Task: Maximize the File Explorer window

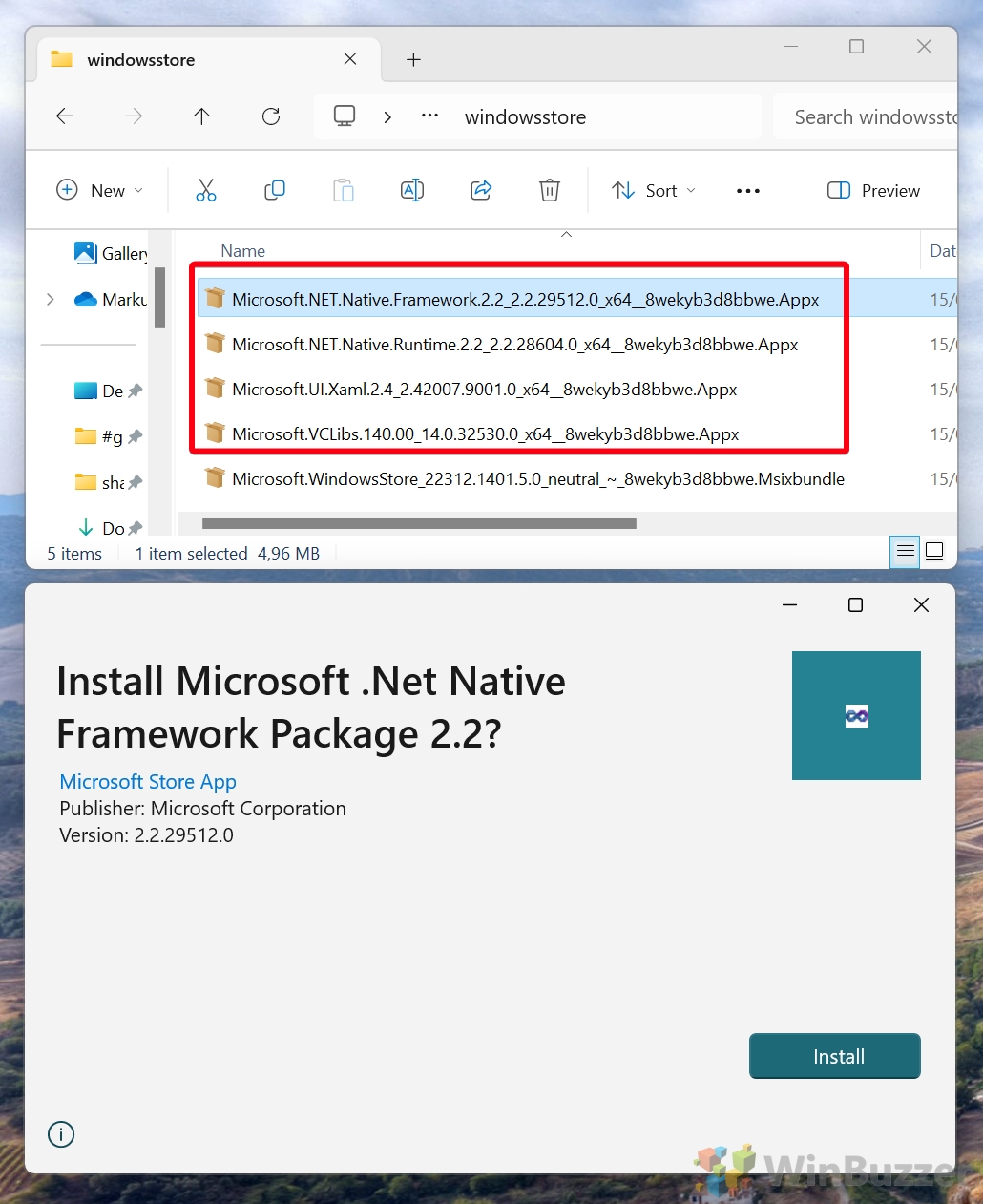Action: [x=857, y=46]
